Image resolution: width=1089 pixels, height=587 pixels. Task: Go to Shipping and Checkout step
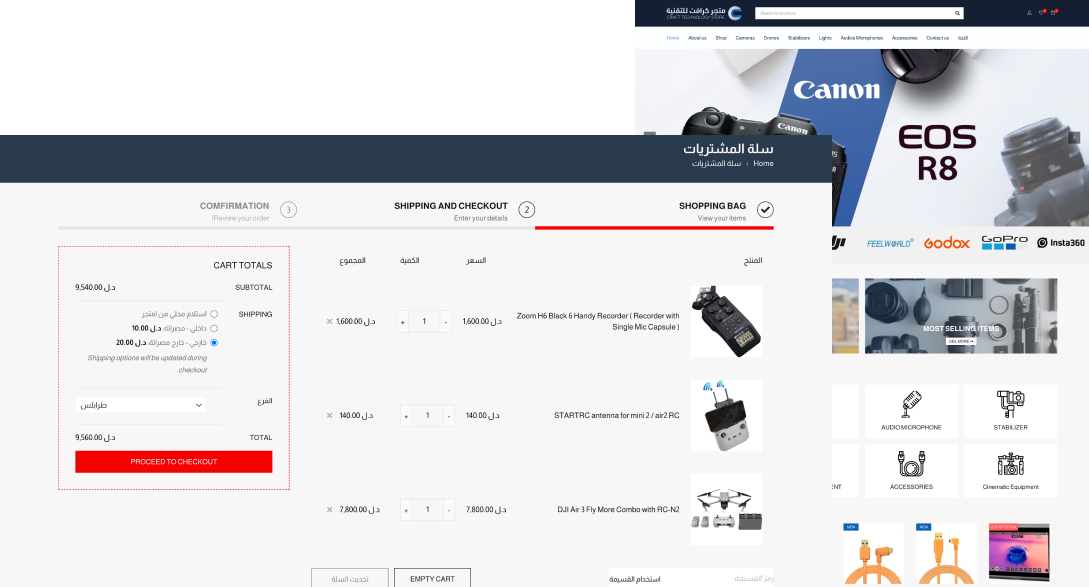tap(451, 211)
